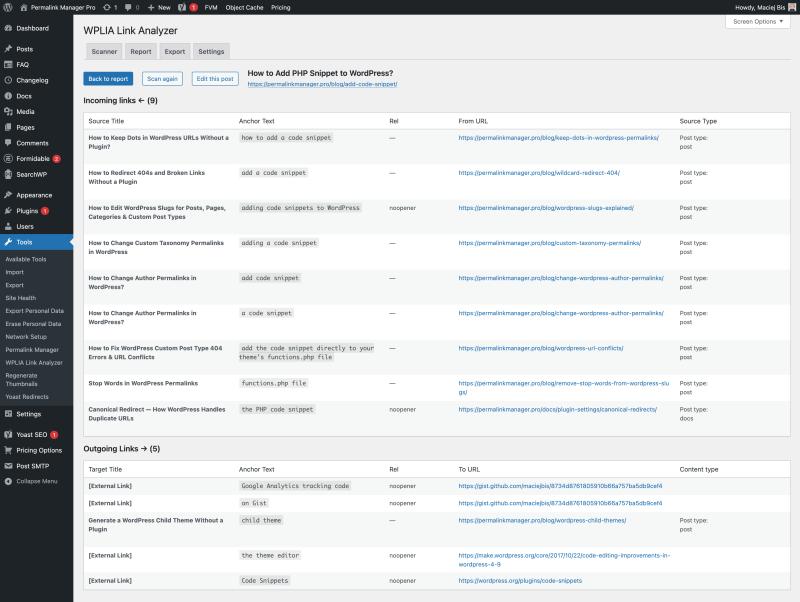Click the FAQ icon in sidebar
The width and height of the screenshot is (800, 602).
8,64
